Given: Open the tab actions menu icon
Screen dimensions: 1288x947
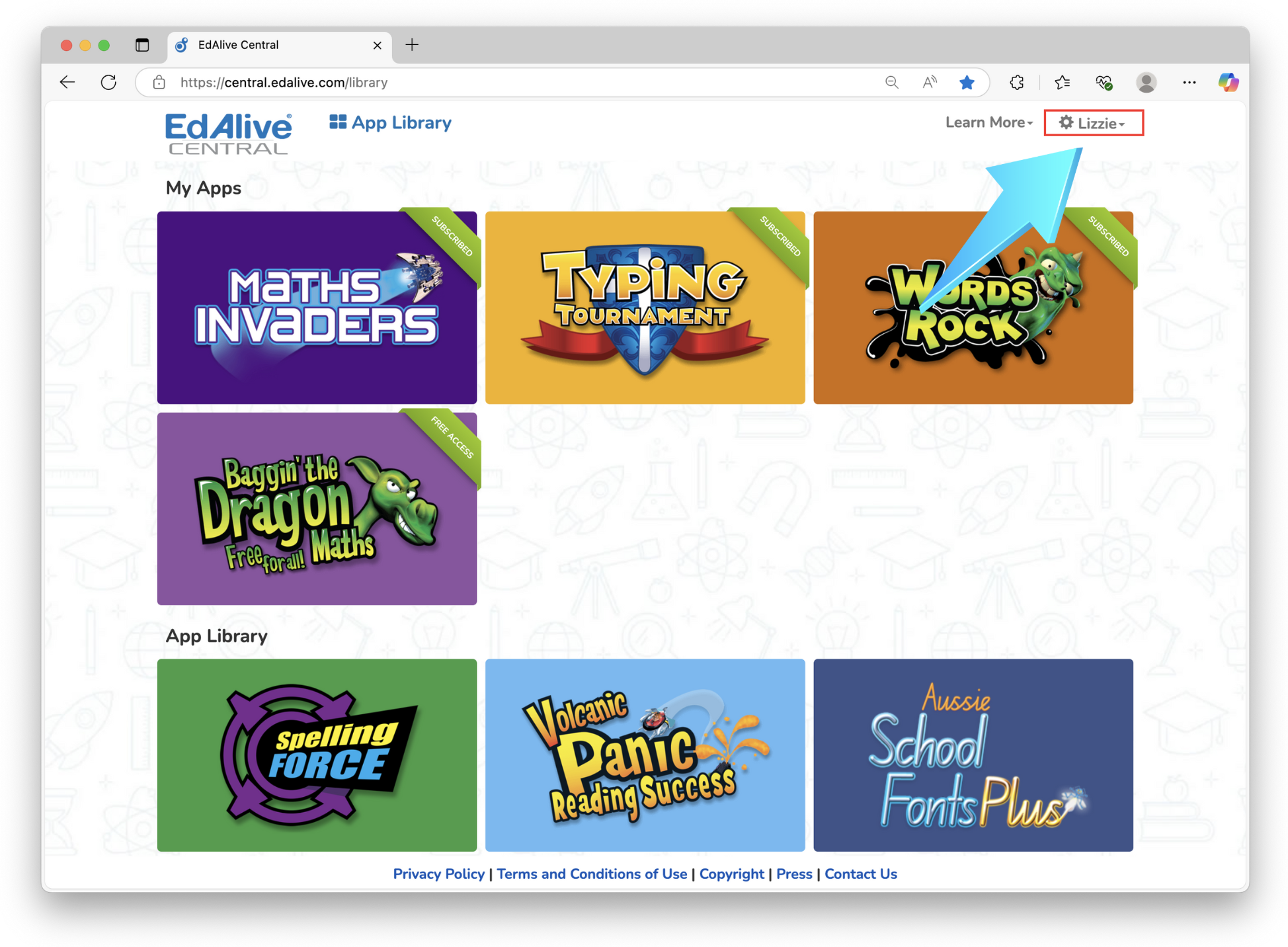Looking at the screenshot, I should pos(142,45).
